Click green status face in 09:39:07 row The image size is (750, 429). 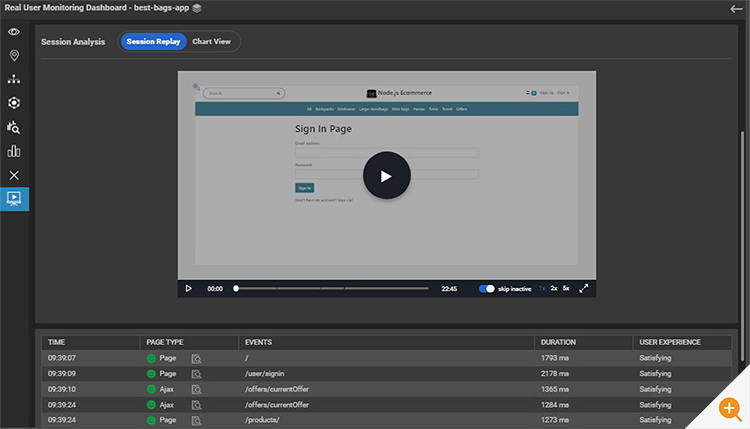click(151, 358)
